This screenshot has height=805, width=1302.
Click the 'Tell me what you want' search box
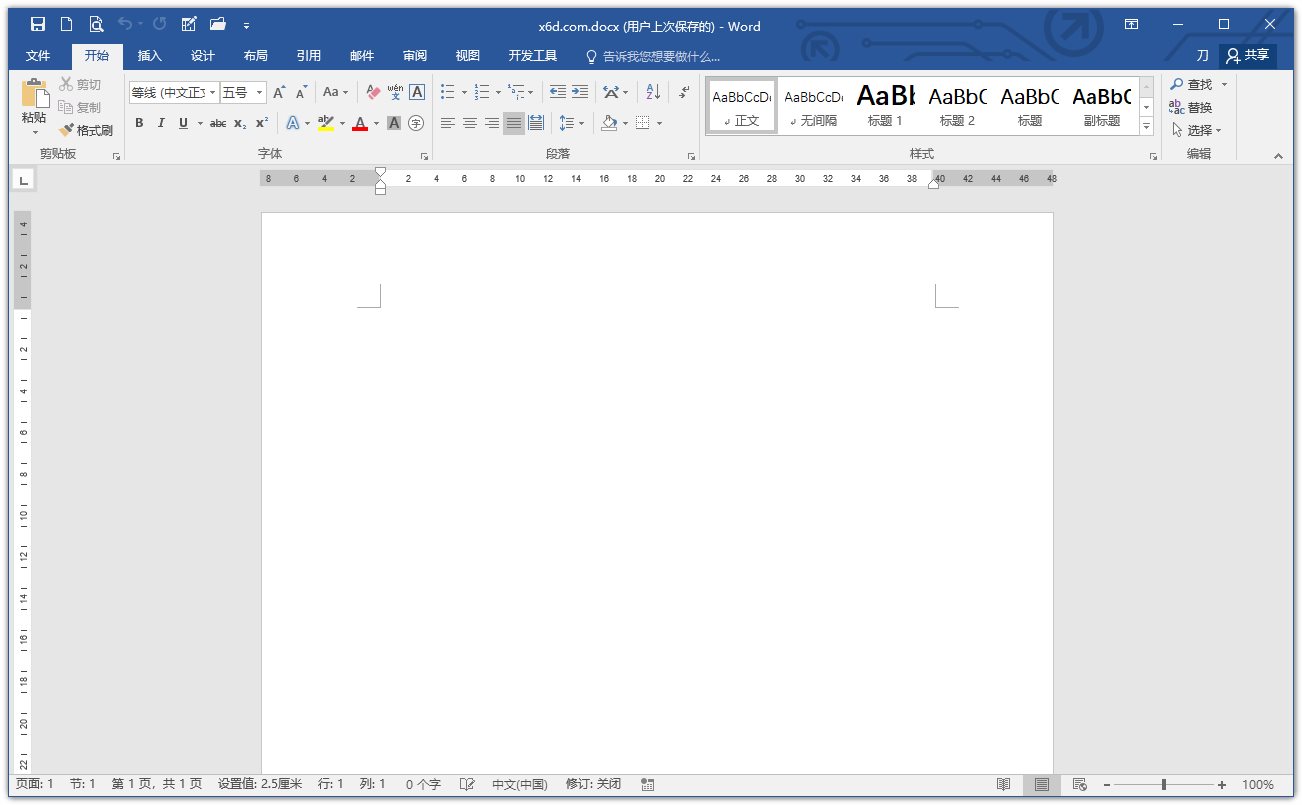tap(660, 56)
